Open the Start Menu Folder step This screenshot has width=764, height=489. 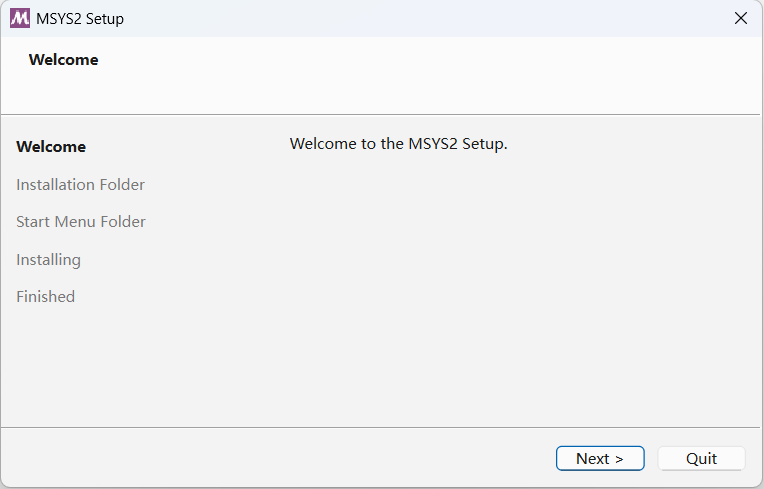click(81, 222)
